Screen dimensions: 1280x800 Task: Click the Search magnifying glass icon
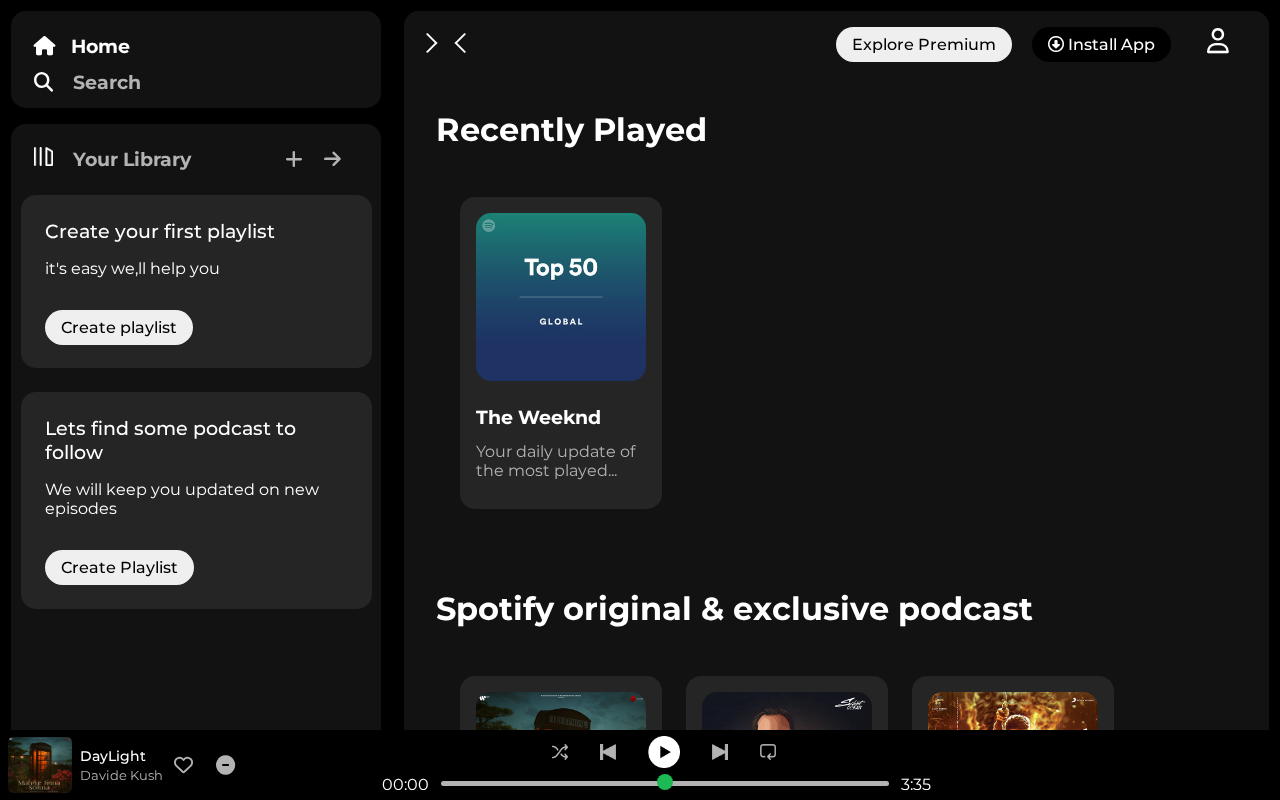43,82
